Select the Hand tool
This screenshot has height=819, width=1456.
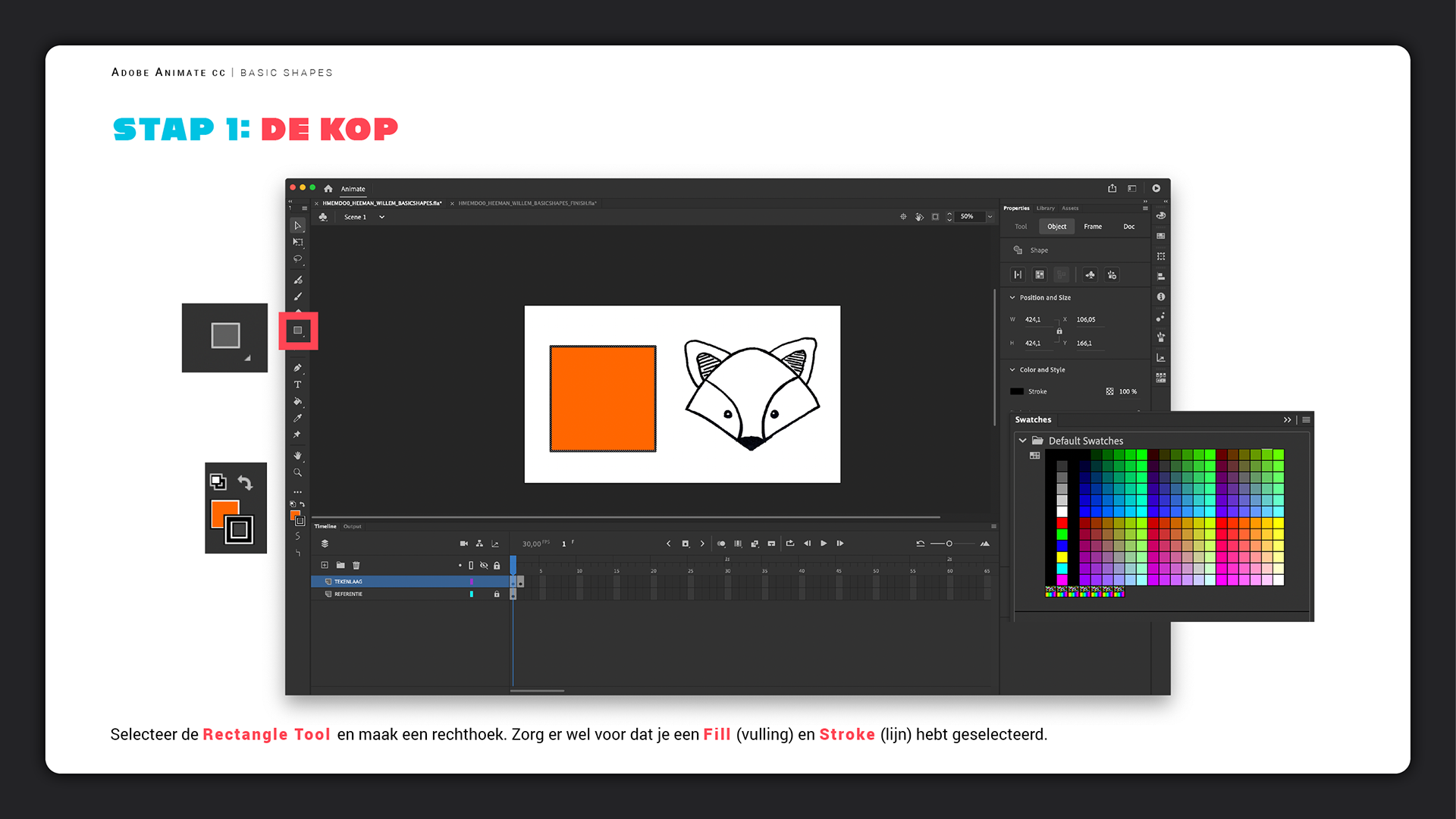point(298,456)
